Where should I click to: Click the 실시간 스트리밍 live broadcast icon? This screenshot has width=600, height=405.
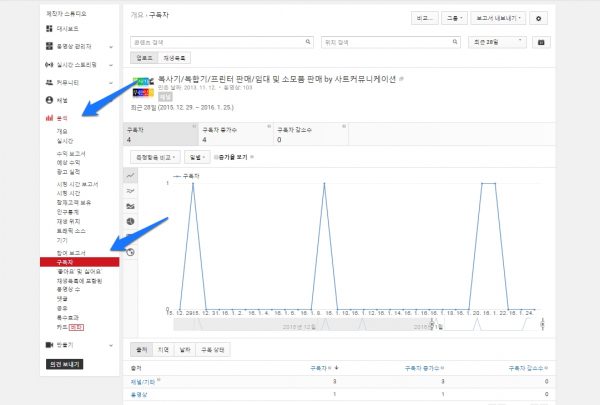(x=49, y=65)
